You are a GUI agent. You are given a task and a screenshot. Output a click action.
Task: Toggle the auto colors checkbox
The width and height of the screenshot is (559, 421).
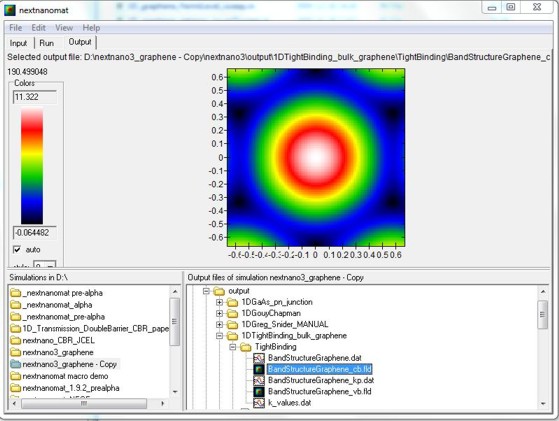[x=17, y=250]
